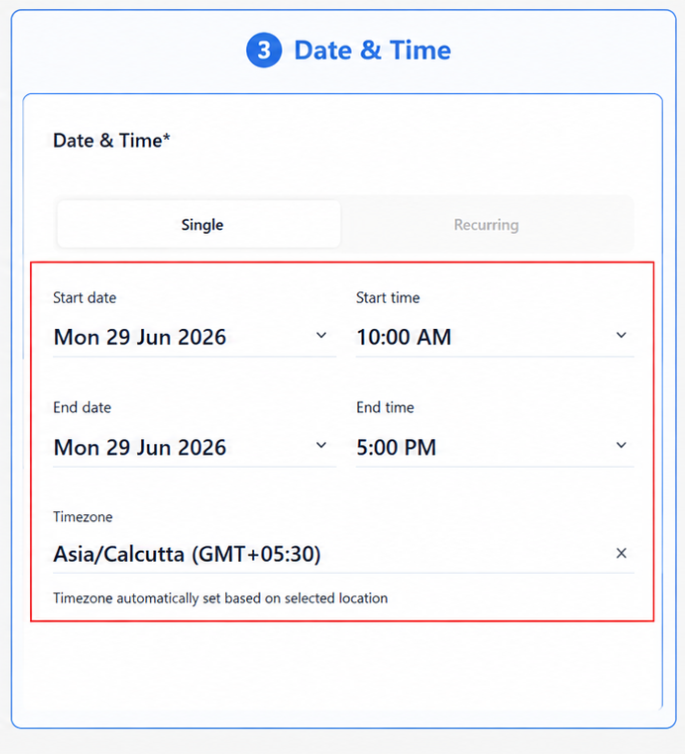Open the 10:00 AM start time dropdown
This screenshot has width=685, height=754.
(495, 337)
